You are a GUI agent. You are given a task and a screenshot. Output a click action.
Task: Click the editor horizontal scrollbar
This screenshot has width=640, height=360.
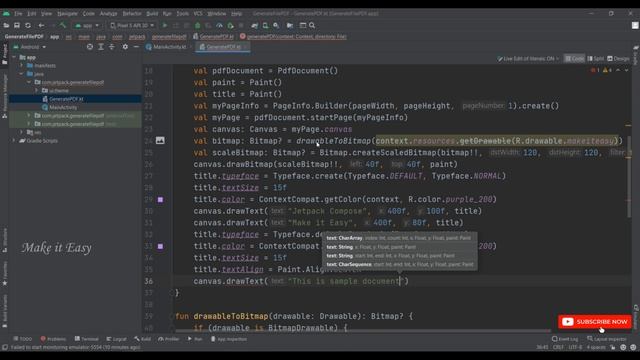tap(363, 331)
